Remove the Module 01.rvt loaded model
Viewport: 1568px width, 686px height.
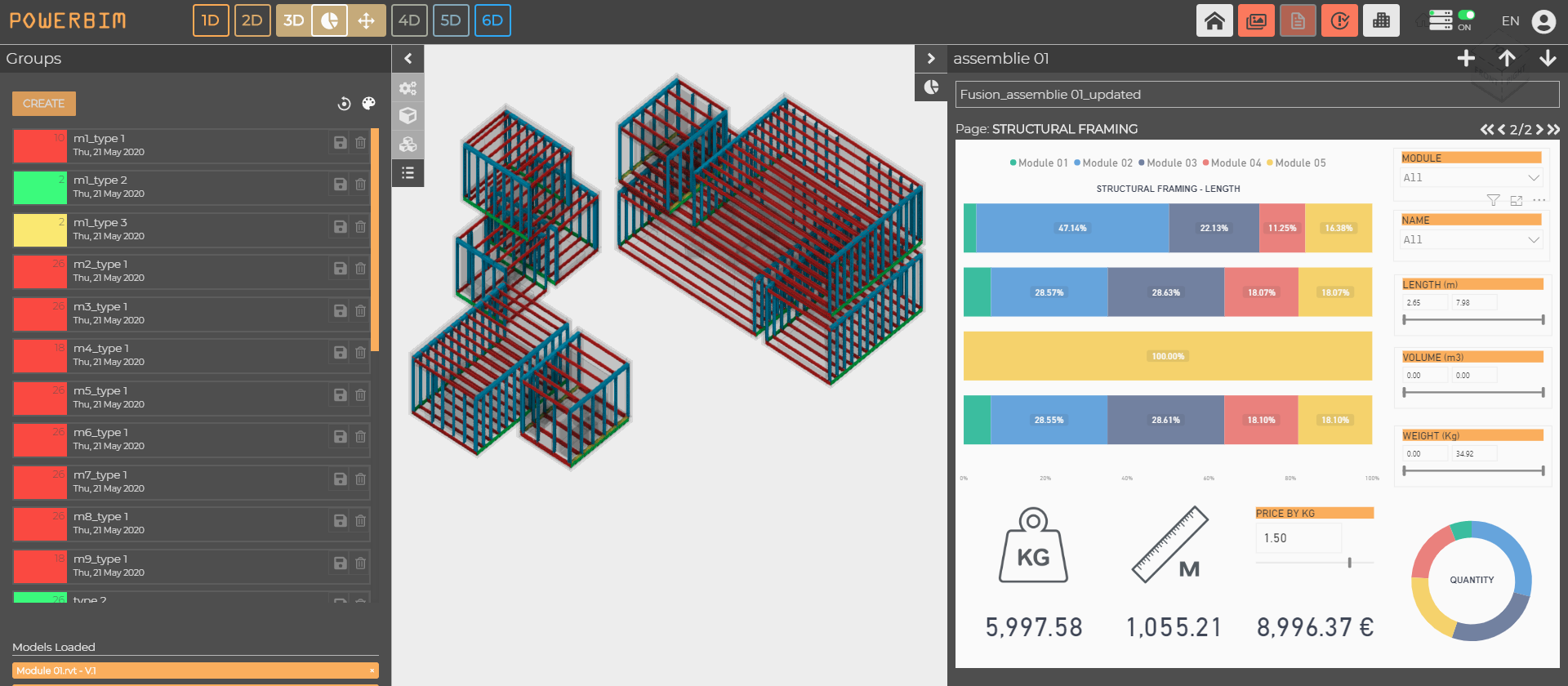(x=372, y=670)
